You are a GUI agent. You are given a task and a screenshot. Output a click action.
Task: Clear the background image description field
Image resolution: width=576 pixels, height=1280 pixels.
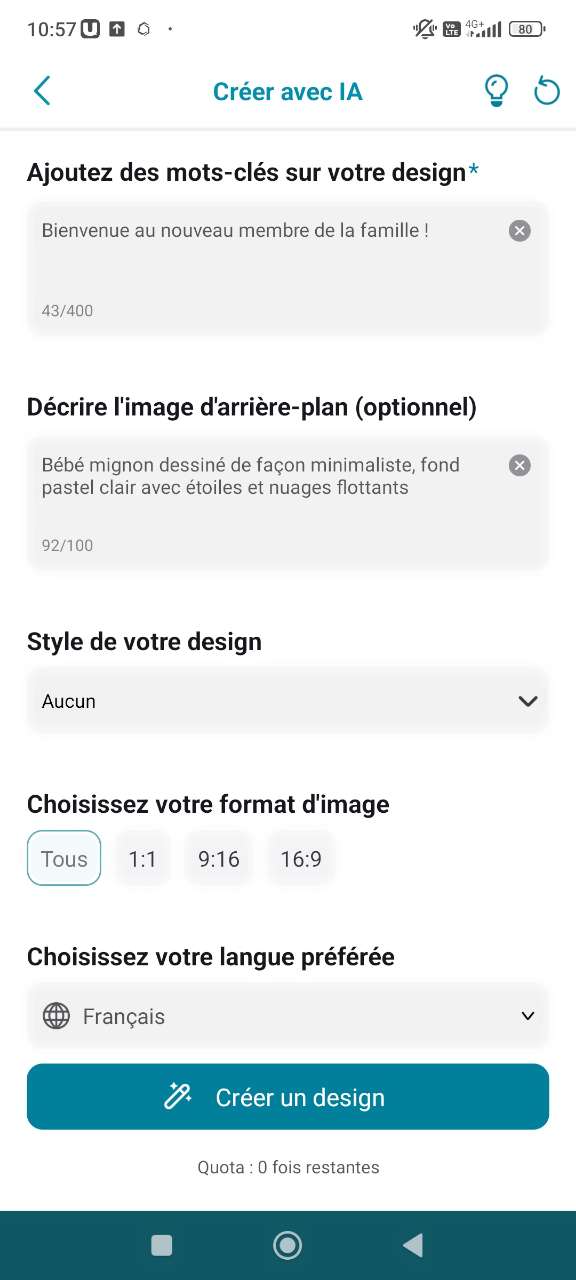519,465
